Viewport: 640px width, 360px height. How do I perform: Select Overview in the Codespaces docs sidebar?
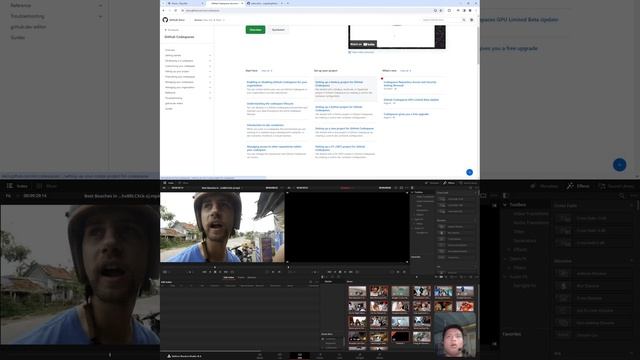click(x=170, y=50)
